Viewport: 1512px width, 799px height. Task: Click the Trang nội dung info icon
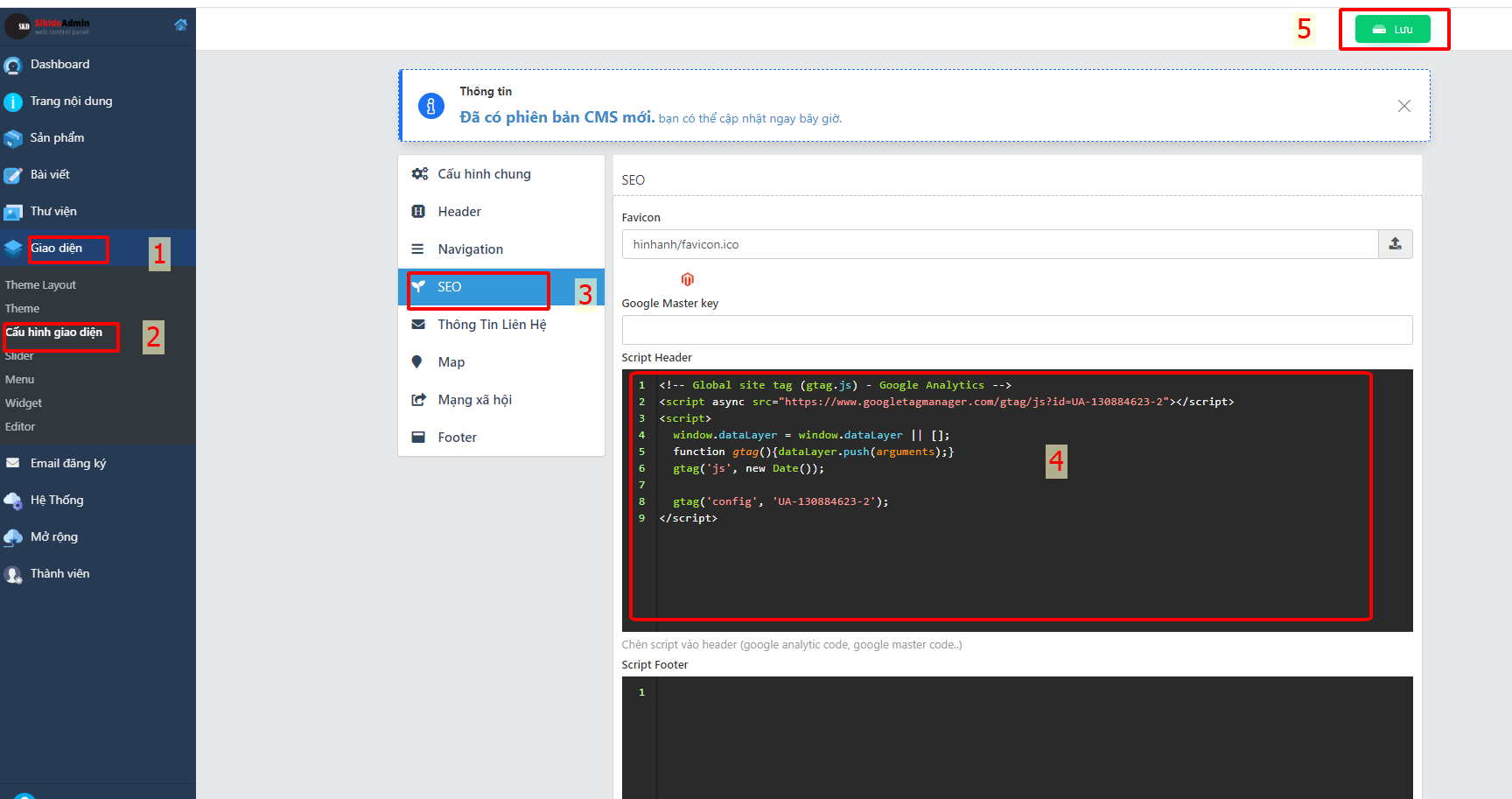coord(13,102)
